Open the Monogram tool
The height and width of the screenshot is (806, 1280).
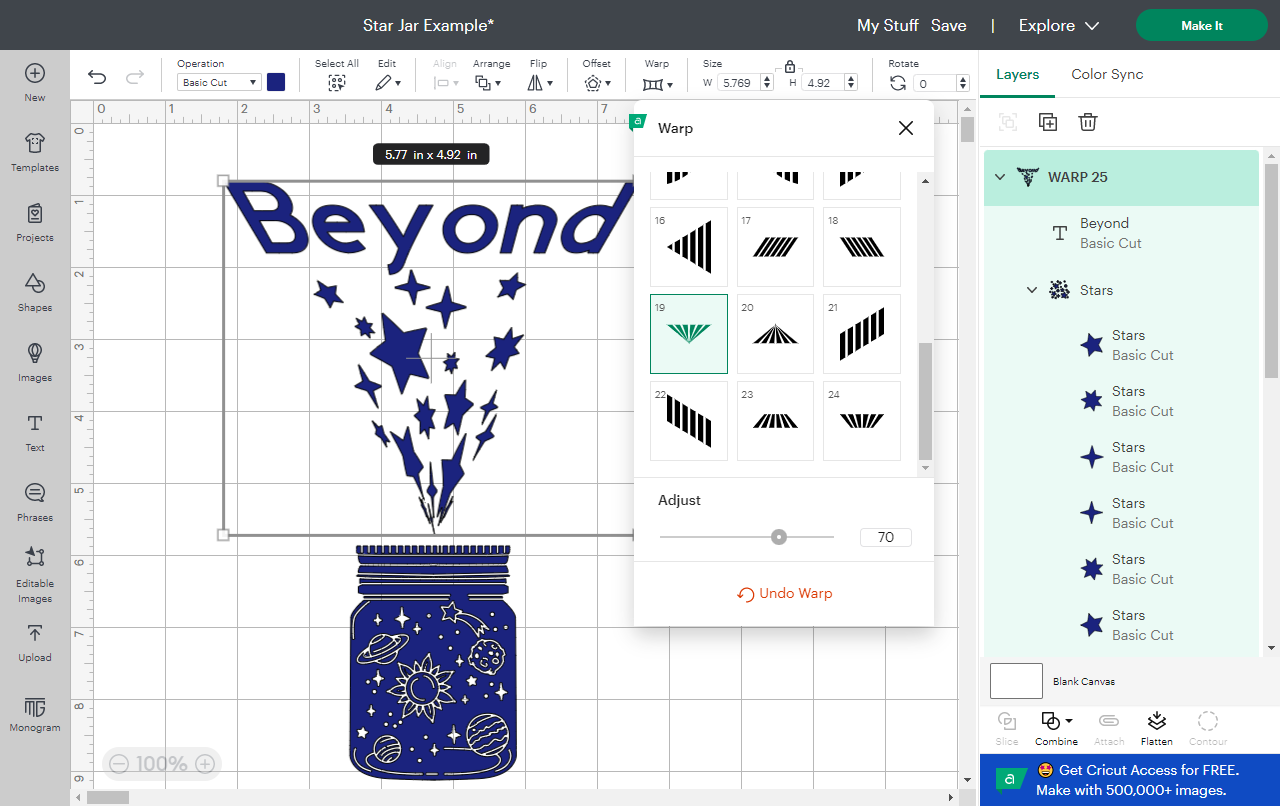coord(34,714)
